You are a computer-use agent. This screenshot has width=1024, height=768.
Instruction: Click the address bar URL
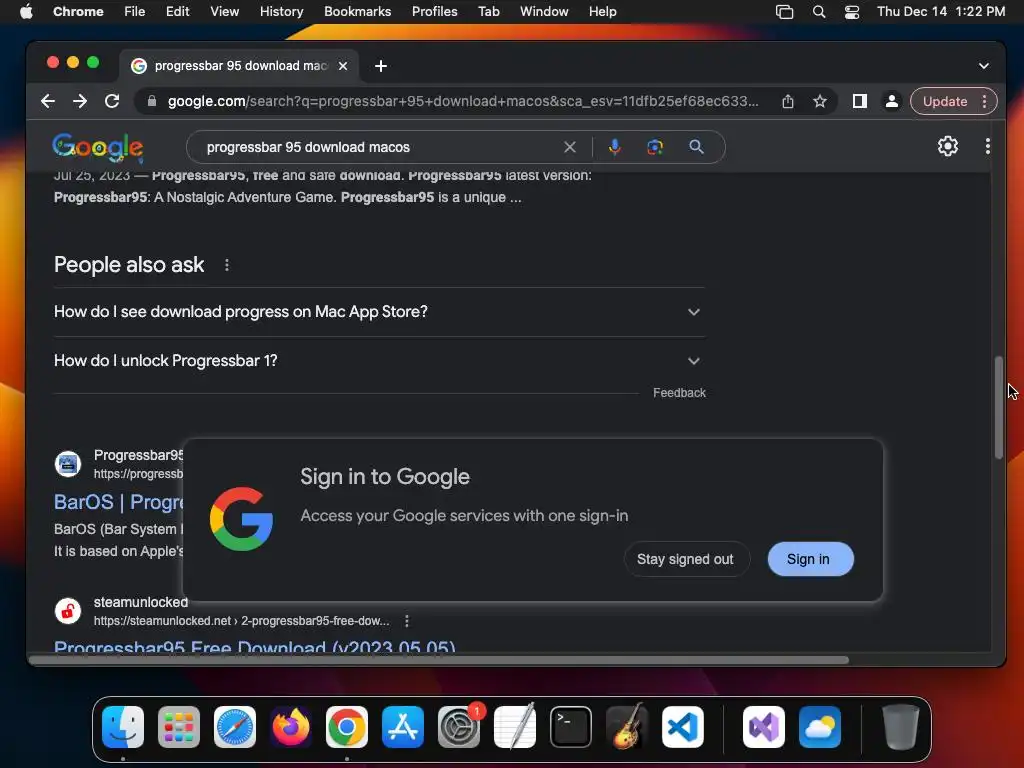pyautogui.click(x=463, y=101)
